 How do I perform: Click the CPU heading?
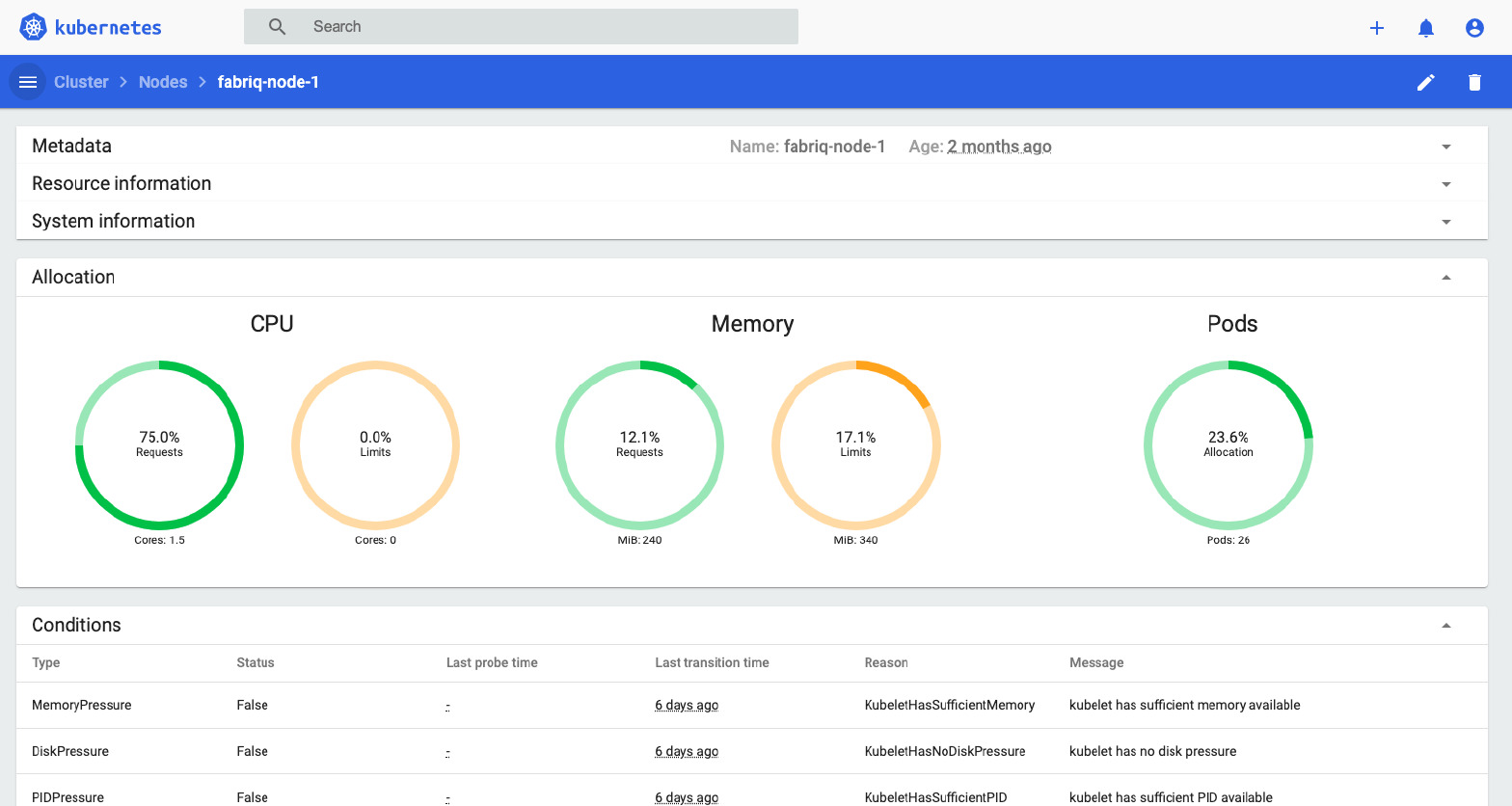[272, 324]
